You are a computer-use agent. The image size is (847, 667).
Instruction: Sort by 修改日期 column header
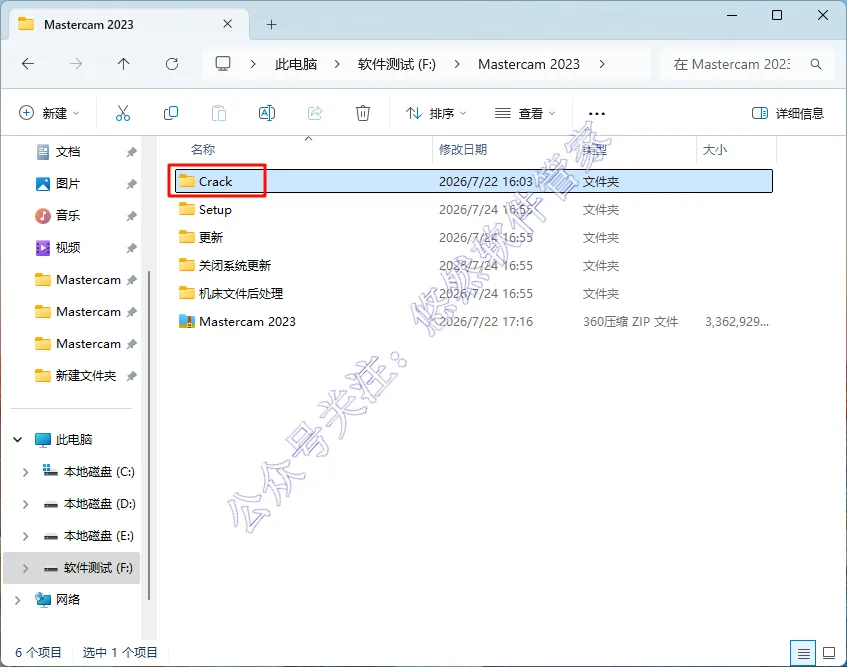[x=463, y=150]
